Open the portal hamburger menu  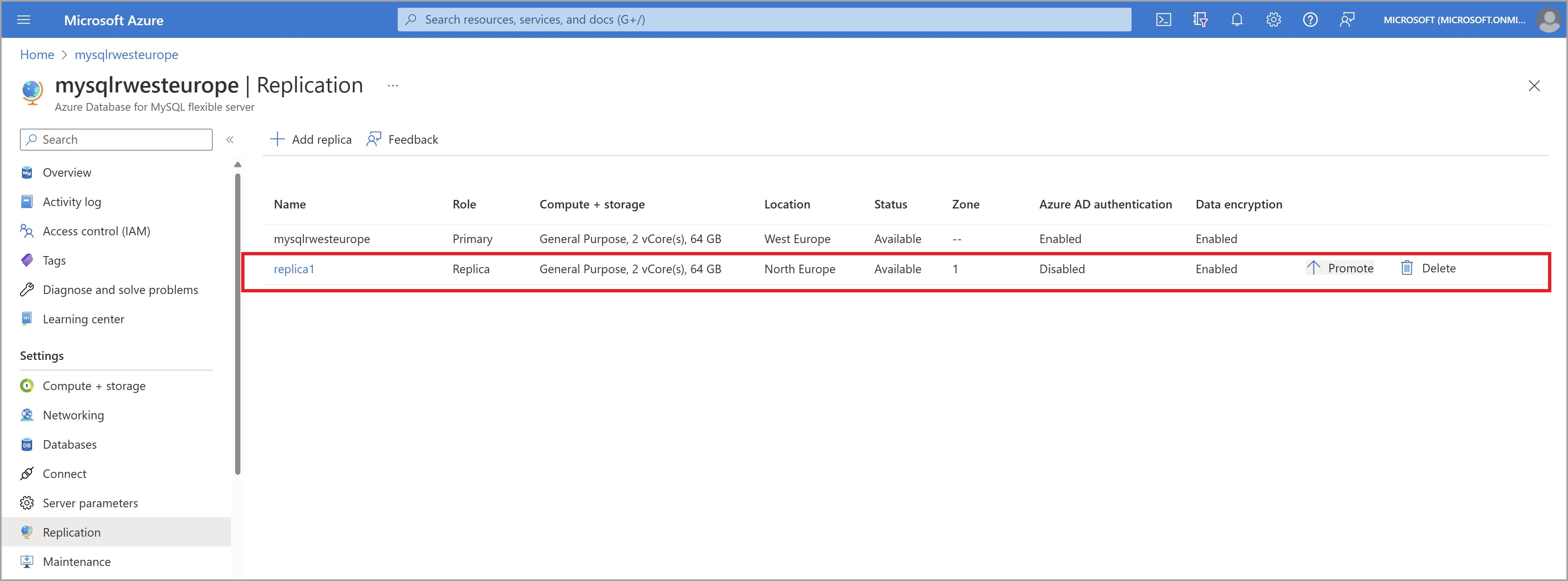(24, 20)
